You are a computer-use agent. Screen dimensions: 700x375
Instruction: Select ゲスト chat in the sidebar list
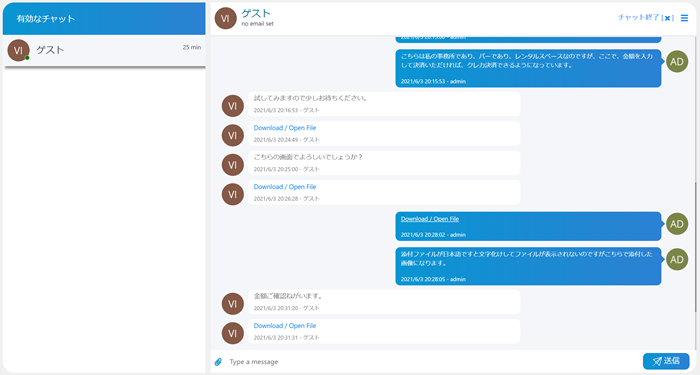click(x=104, y=50)
